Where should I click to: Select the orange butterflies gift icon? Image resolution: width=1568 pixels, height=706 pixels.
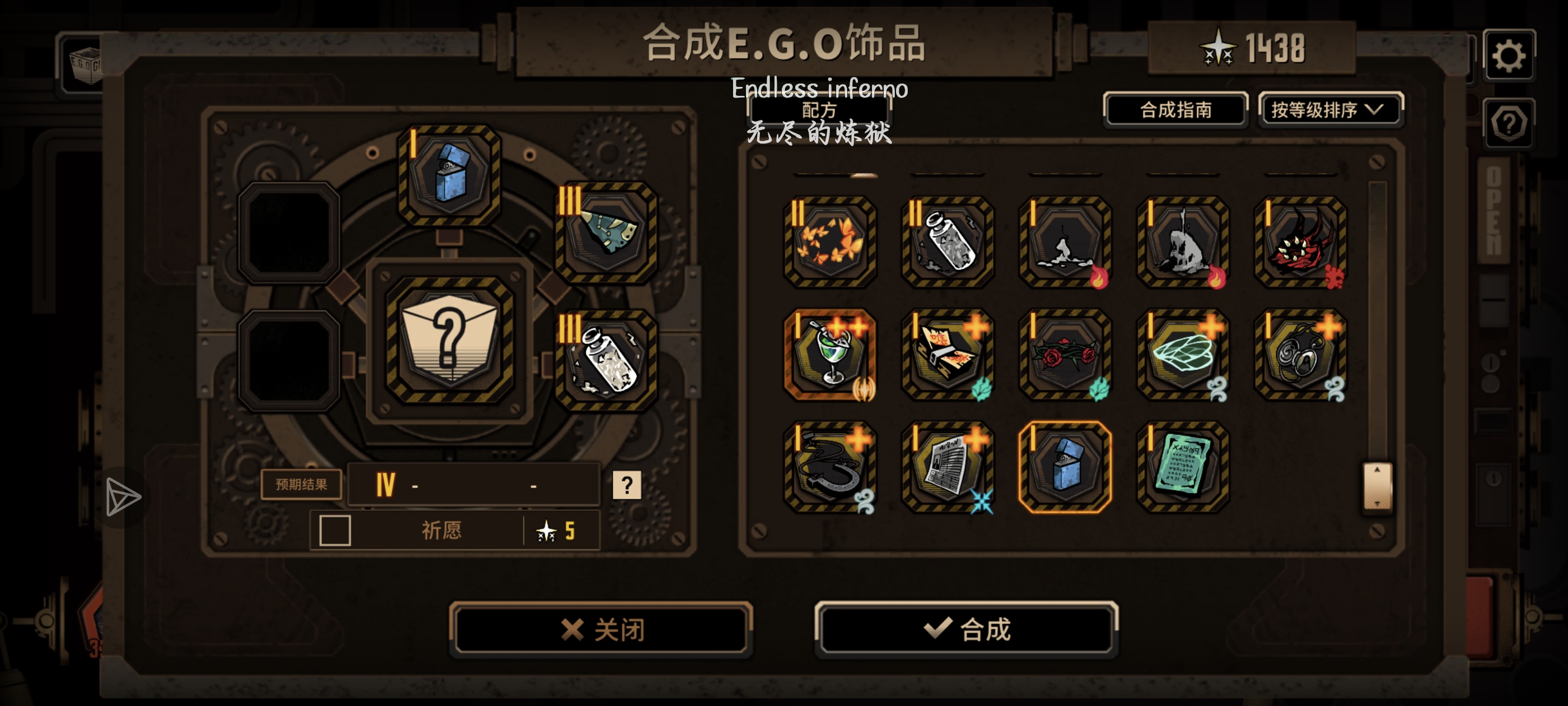(830, 242)
